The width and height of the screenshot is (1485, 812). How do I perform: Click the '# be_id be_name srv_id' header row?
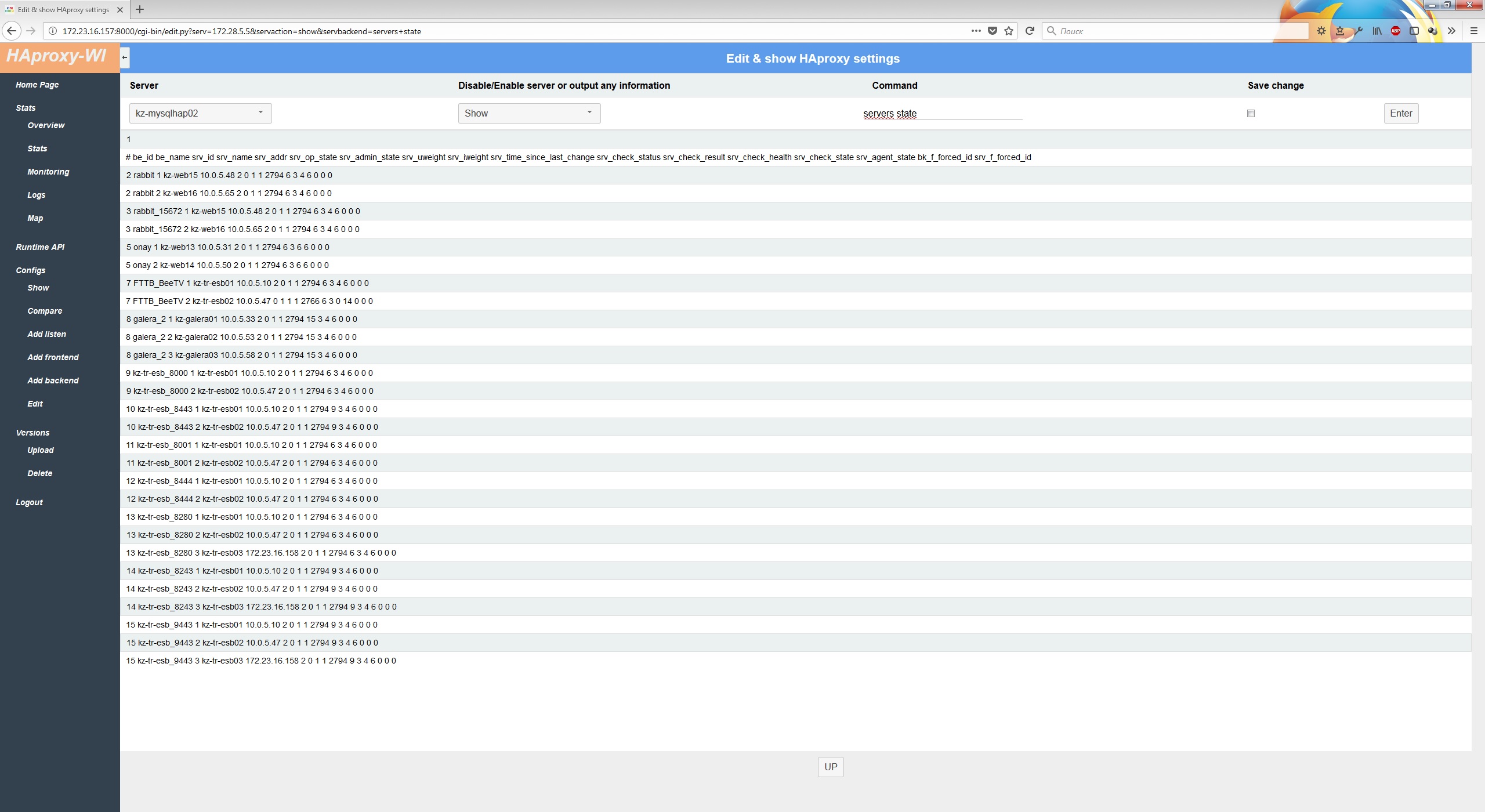point(795,157)
